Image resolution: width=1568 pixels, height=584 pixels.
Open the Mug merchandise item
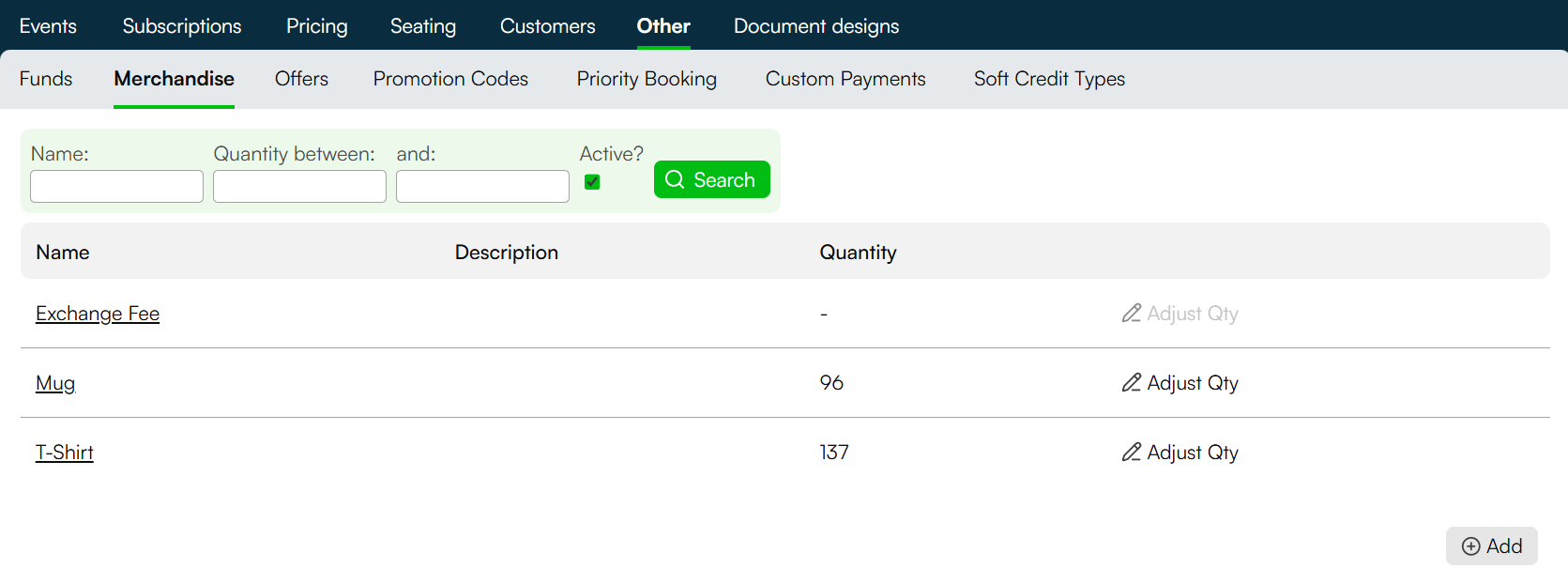(x=55, y=383)
